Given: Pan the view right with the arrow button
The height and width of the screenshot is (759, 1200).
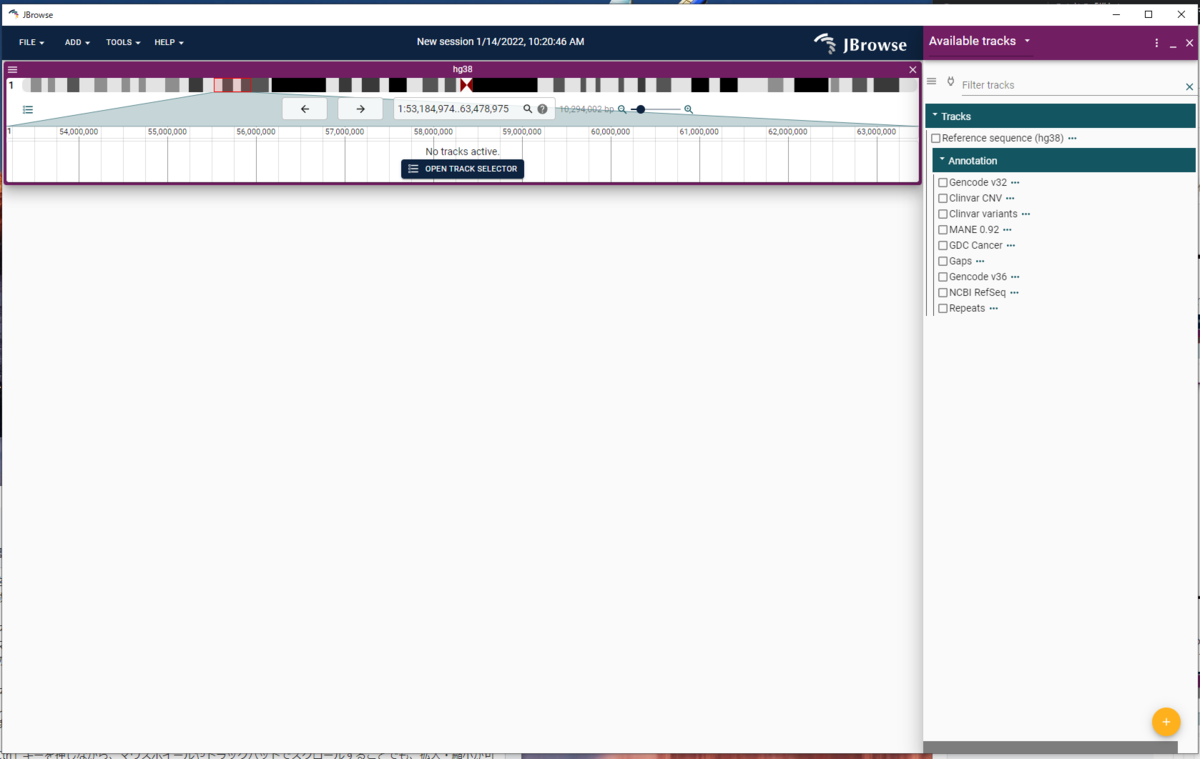Looking at the screenshot, I should point(360,109).
